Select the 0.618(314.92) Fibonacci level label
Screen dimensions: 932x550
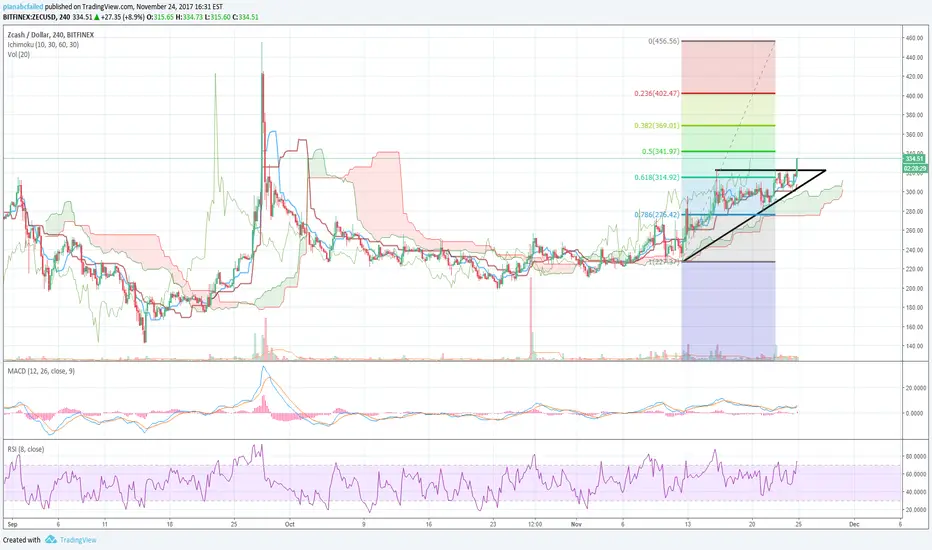click(657, 177)
